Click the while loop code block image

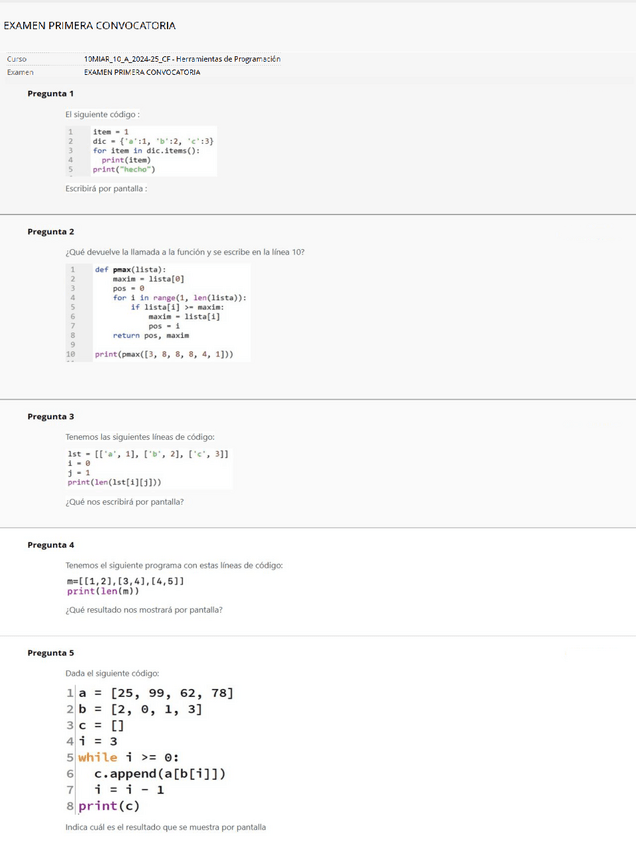click(x=150, y=750)
